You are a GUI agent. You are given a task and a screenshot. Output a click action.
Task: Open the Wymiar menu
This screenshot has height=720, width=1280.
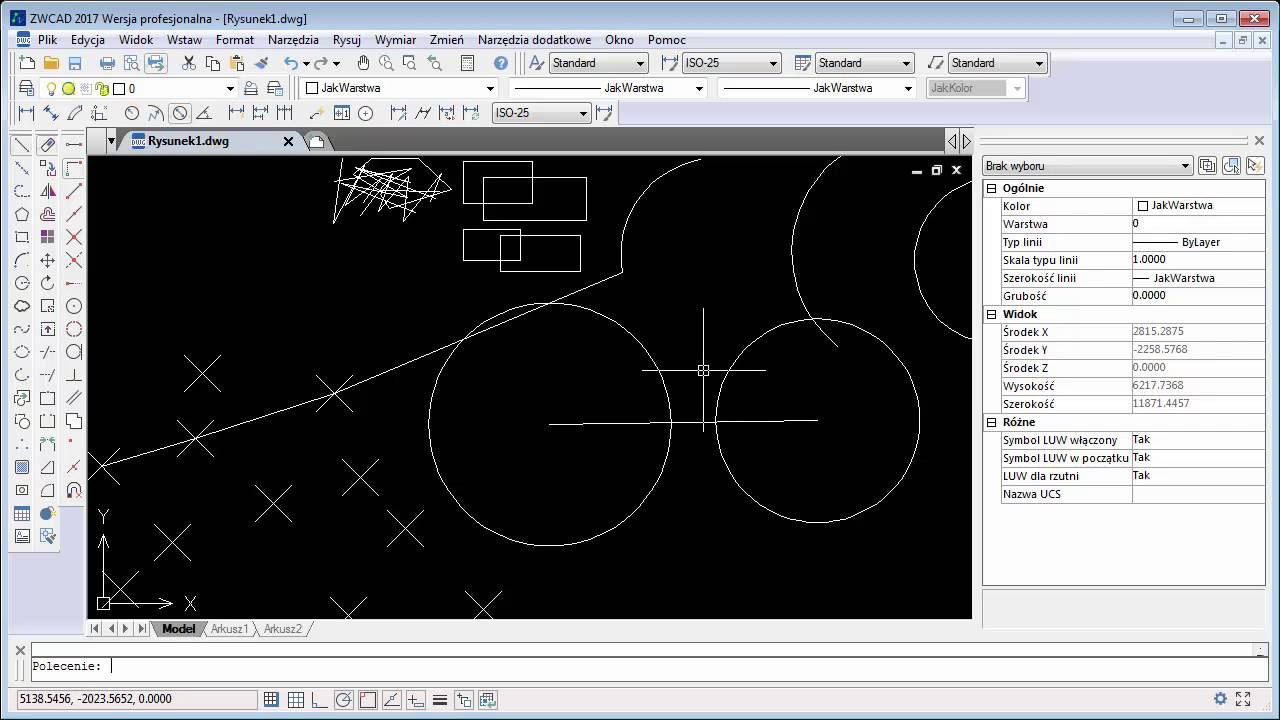395,40
